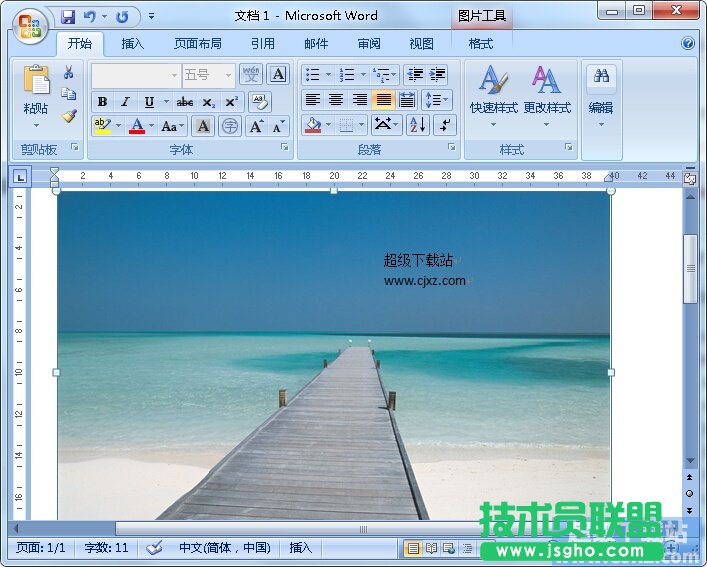Open the font size dropdown showing 五号
The height and width of the screenshot is (567, 707).
pyautogui.click(x=228, y=75)
